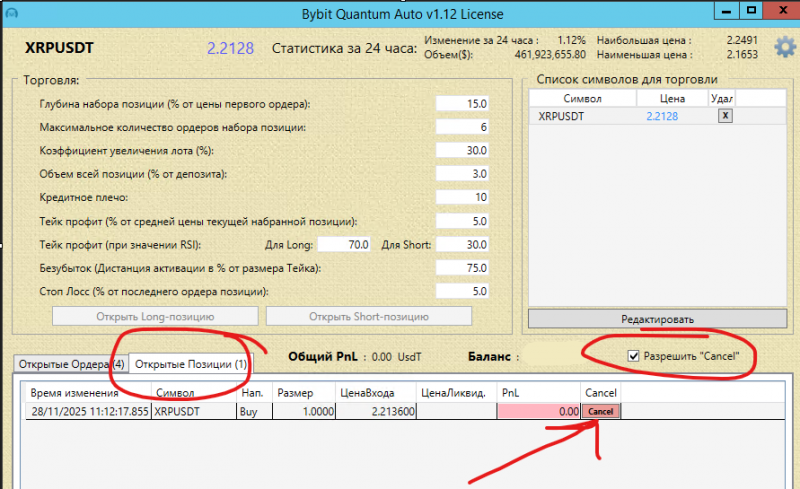Screen dimensions: 800x489
Task: Edit RSI Для Short field 30.0
Action: click(462, 244)
